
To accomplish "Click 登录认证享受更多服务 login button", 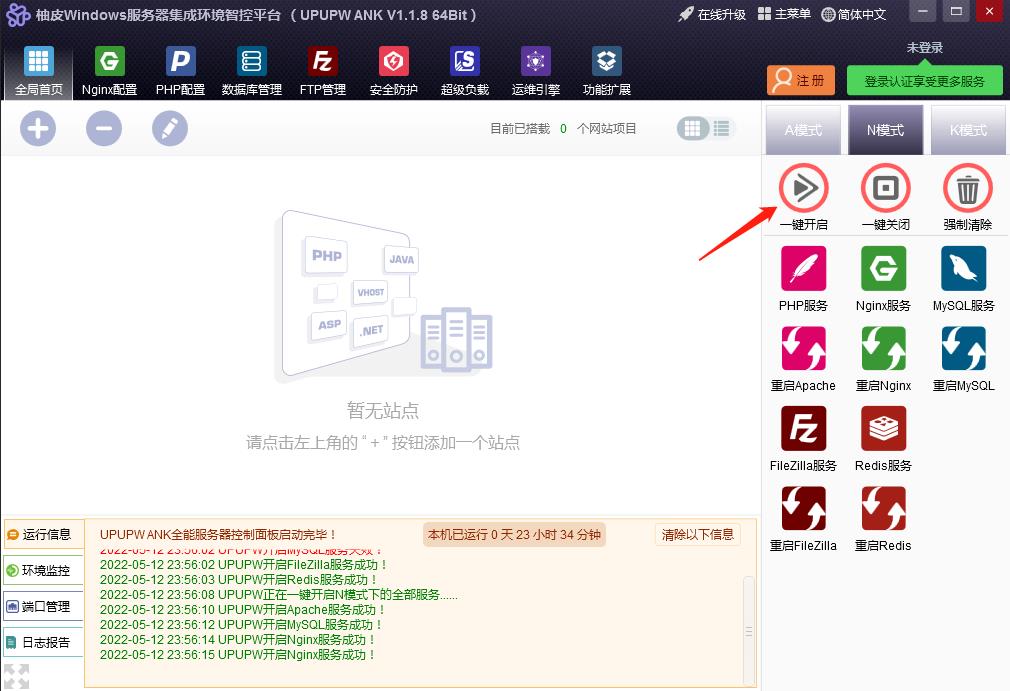I will tap(924, 80).
